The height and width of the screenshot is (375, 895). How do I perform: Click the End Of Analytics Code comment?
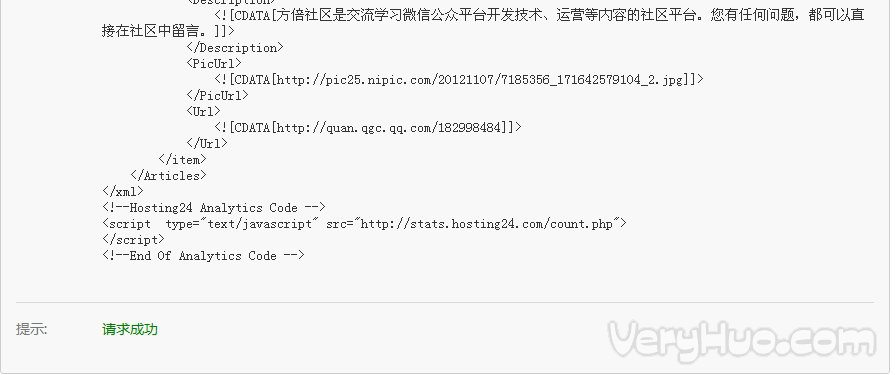[x=203, y=255]
